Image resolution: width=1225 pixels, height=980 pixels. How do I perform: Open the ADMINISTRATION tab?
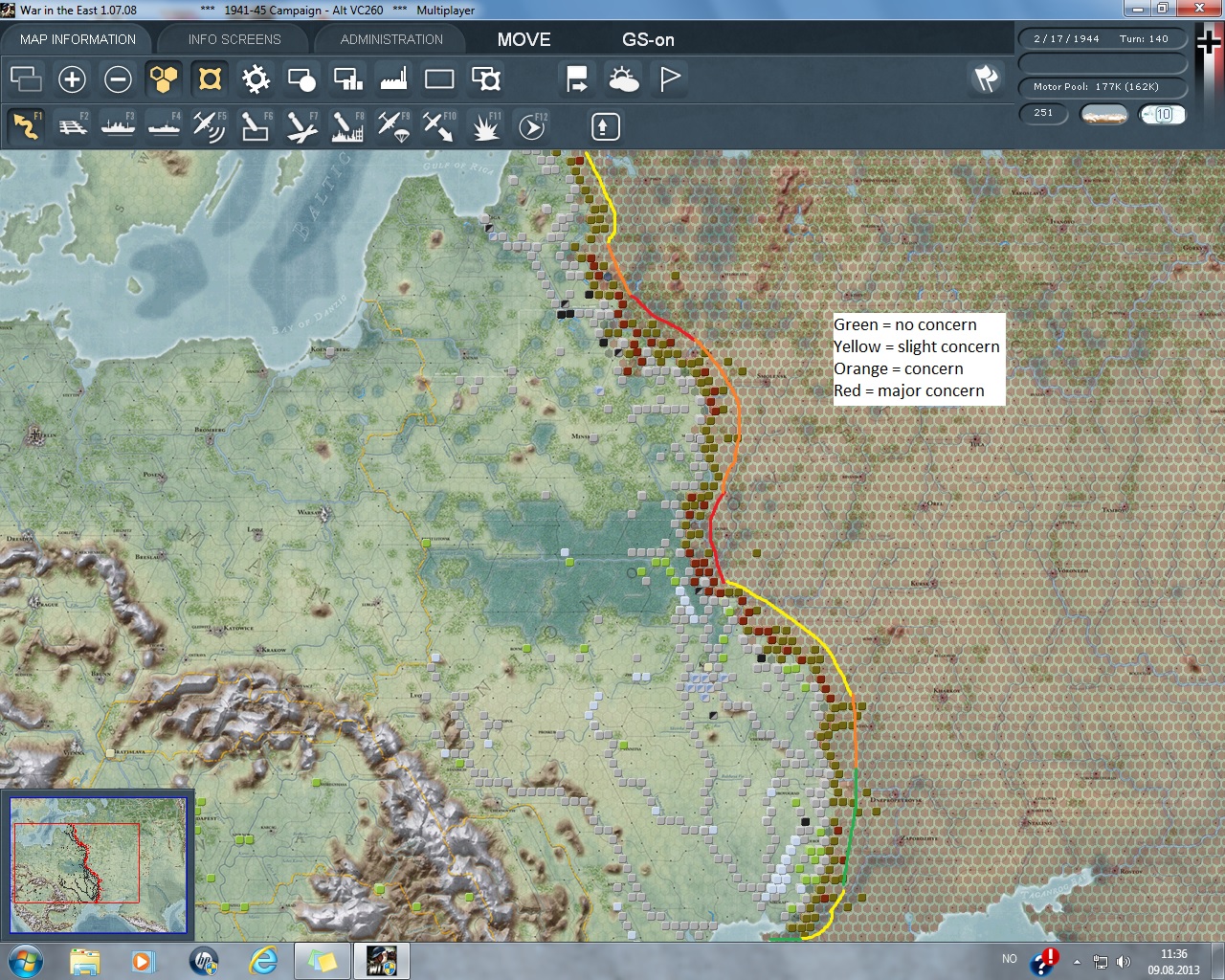[x=391, y=39]
